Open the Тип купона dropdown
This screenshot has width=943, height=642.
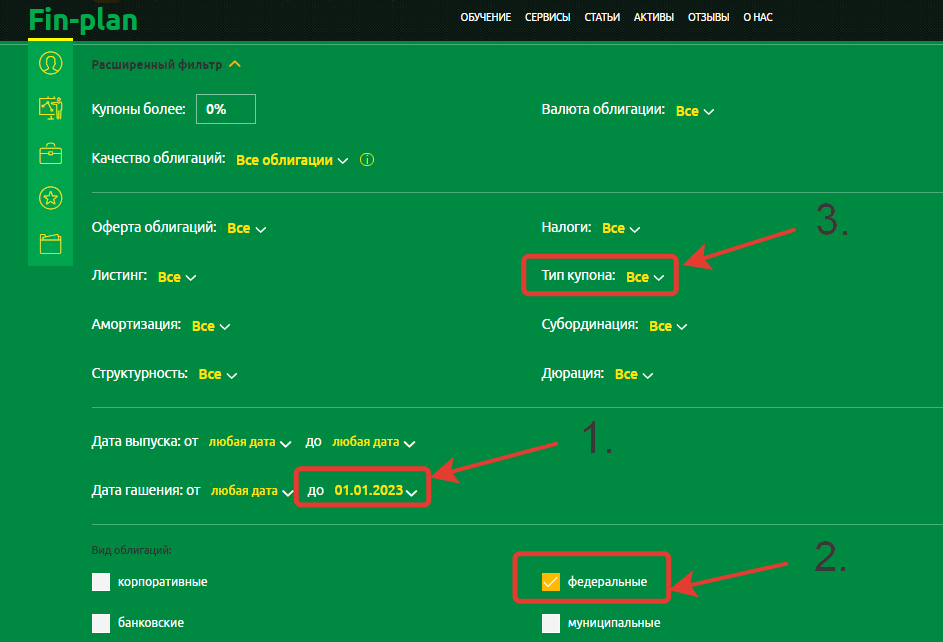pos(645,277)
